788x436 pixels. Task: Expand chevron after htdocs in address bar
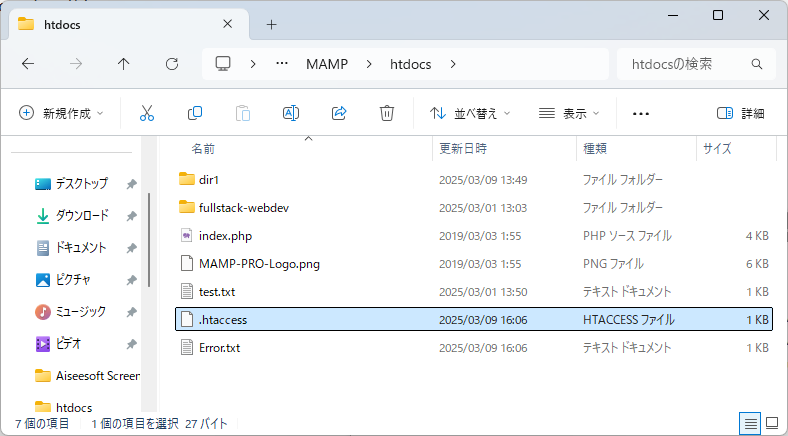[453, 64]
